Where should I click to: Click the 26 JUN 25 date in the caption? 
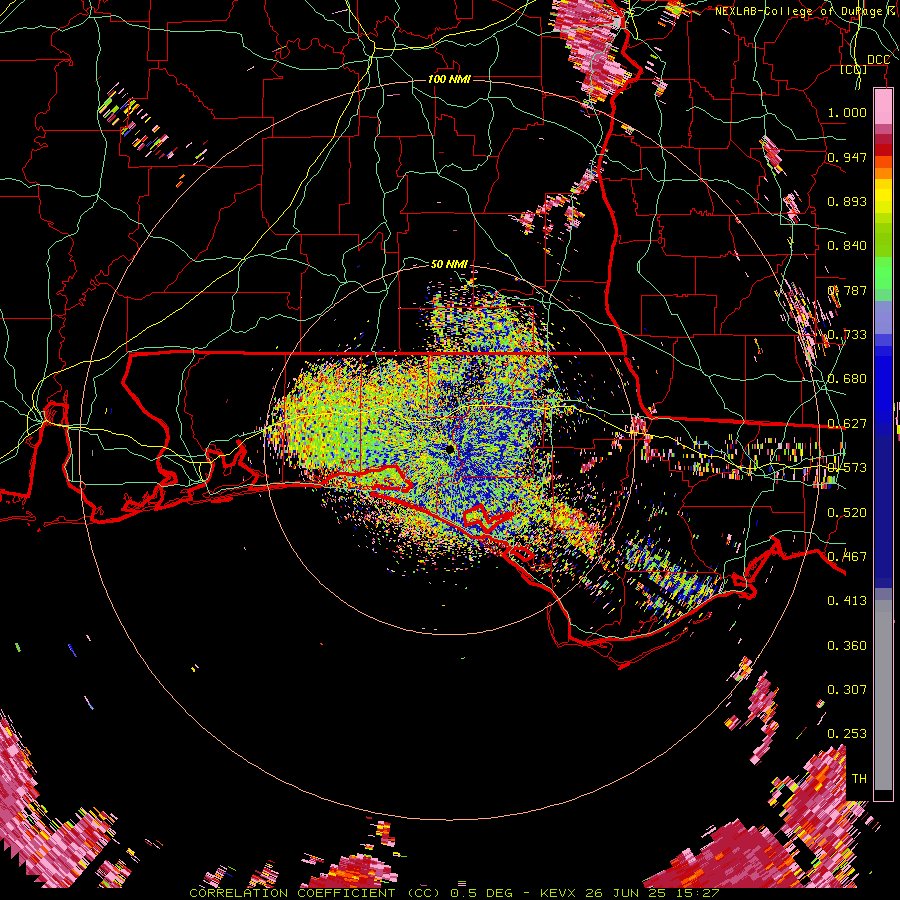(624, 893)
